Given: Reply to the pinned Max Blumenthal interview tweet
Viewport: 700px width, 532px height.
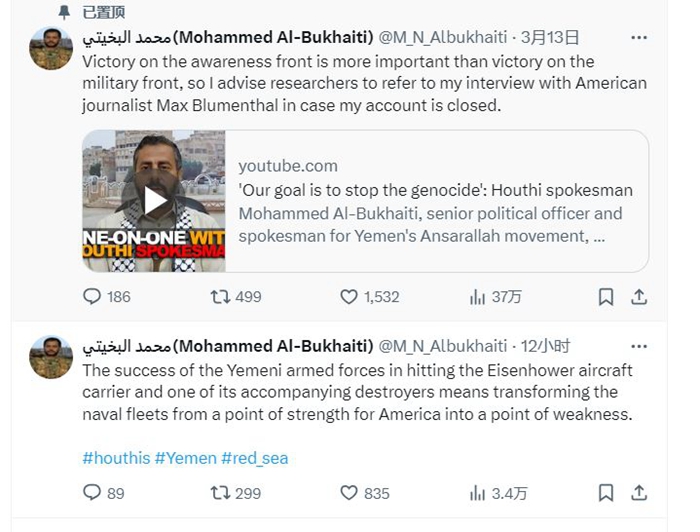Looking at the screenshot, I should [x=92, y=297].
